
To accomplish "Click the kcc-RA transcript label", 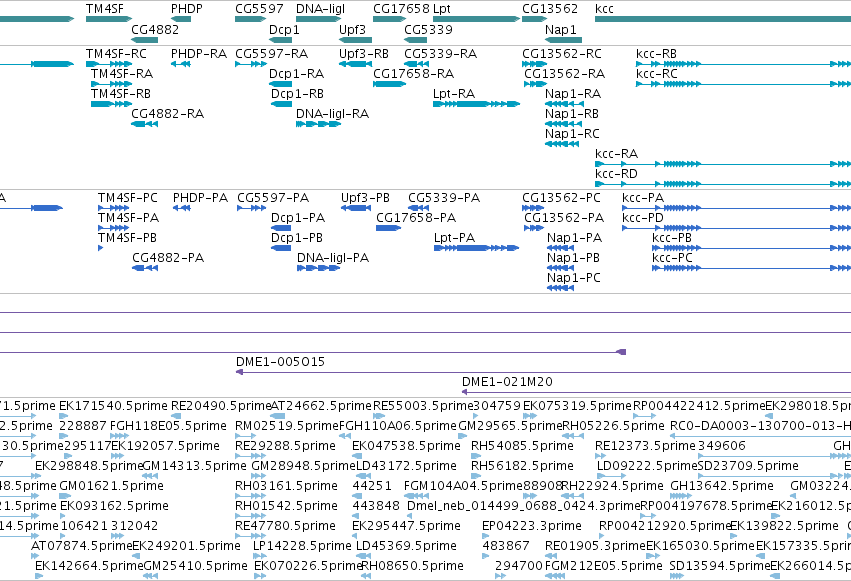I will pyautogui.click(x=616, y=154).
